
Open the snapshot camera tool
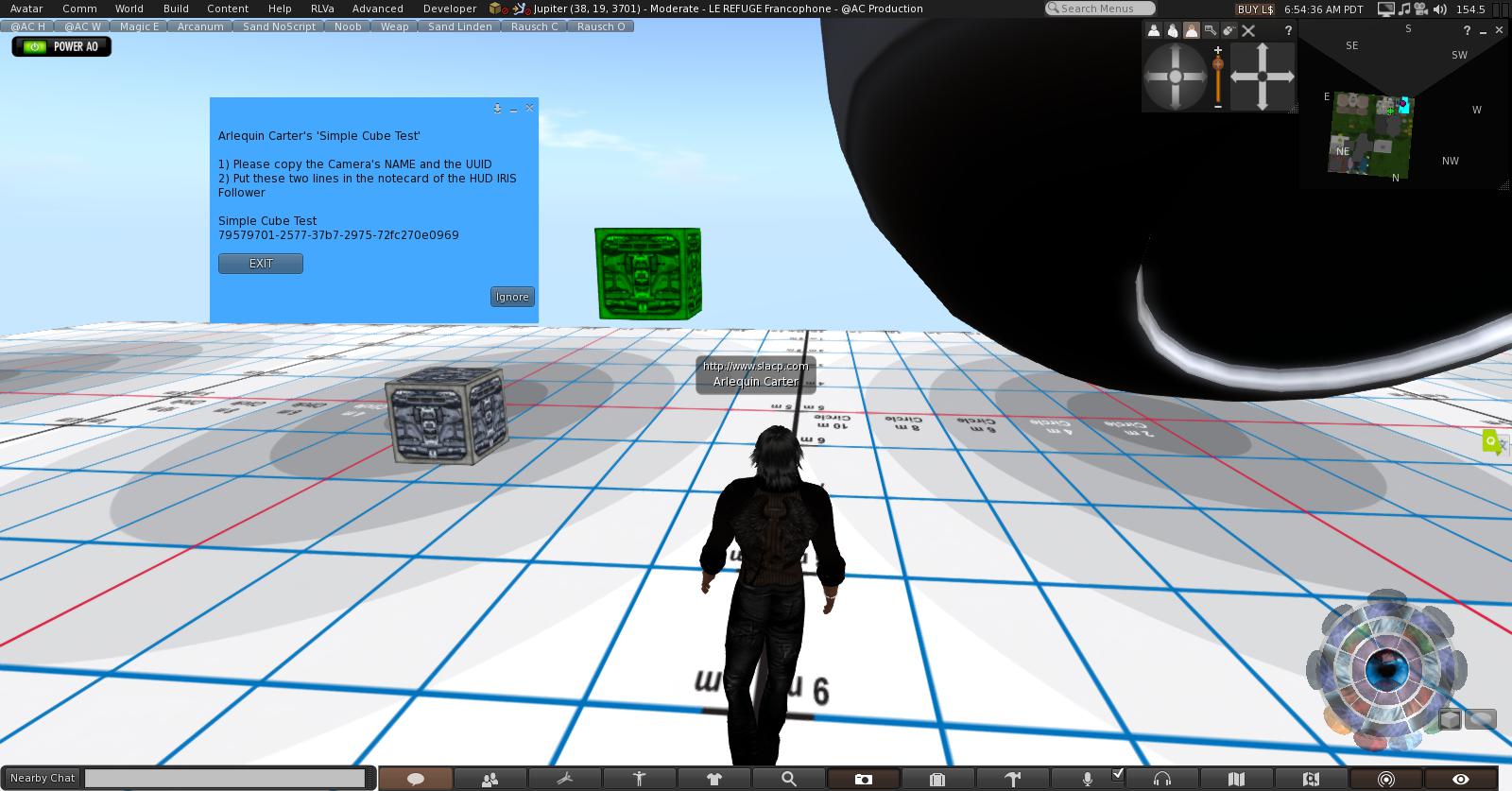click(x=863, y=779)
